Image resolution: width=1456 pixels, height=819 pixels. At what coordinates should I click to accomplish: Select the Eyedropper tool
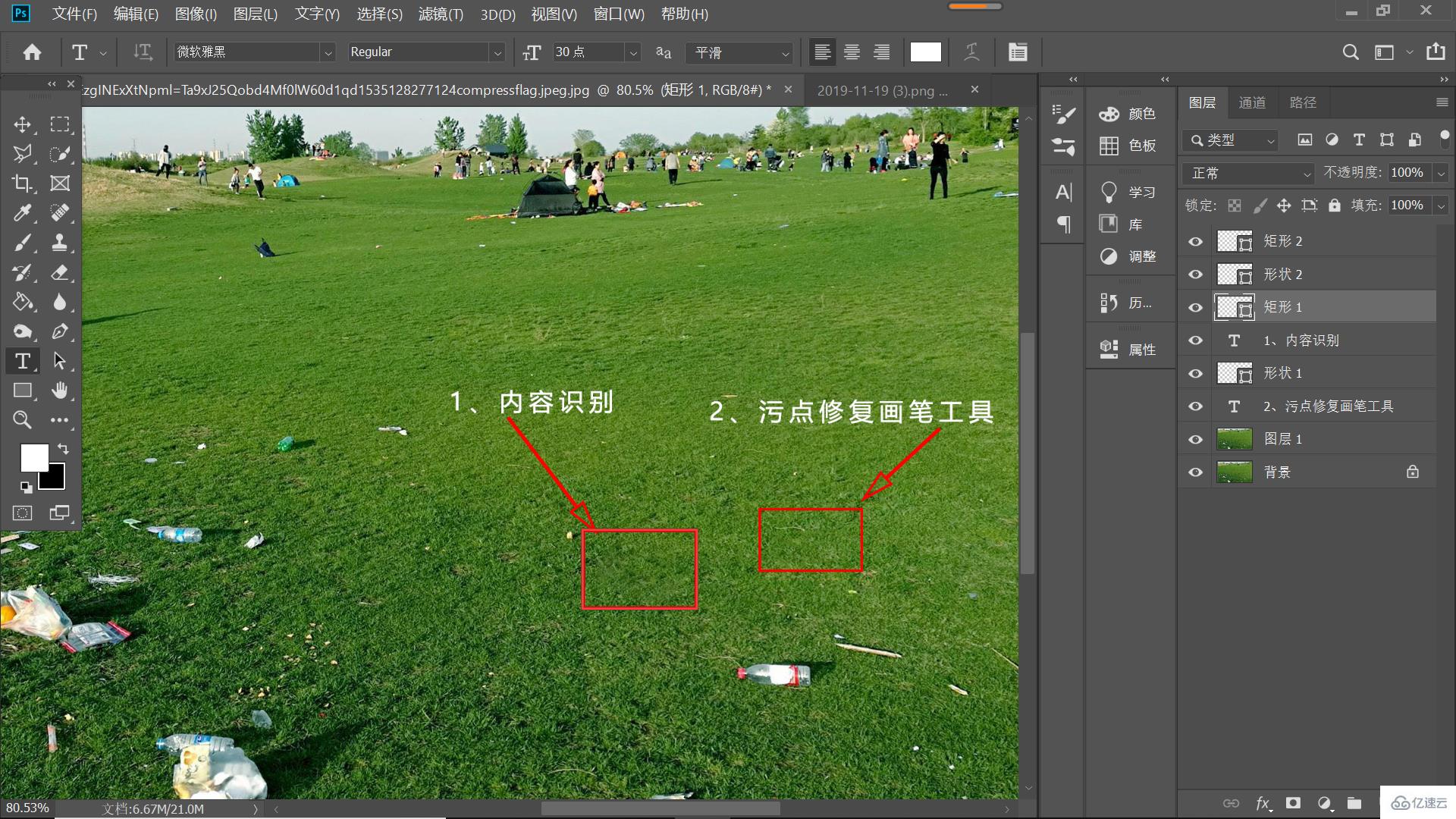pos(23,213)
